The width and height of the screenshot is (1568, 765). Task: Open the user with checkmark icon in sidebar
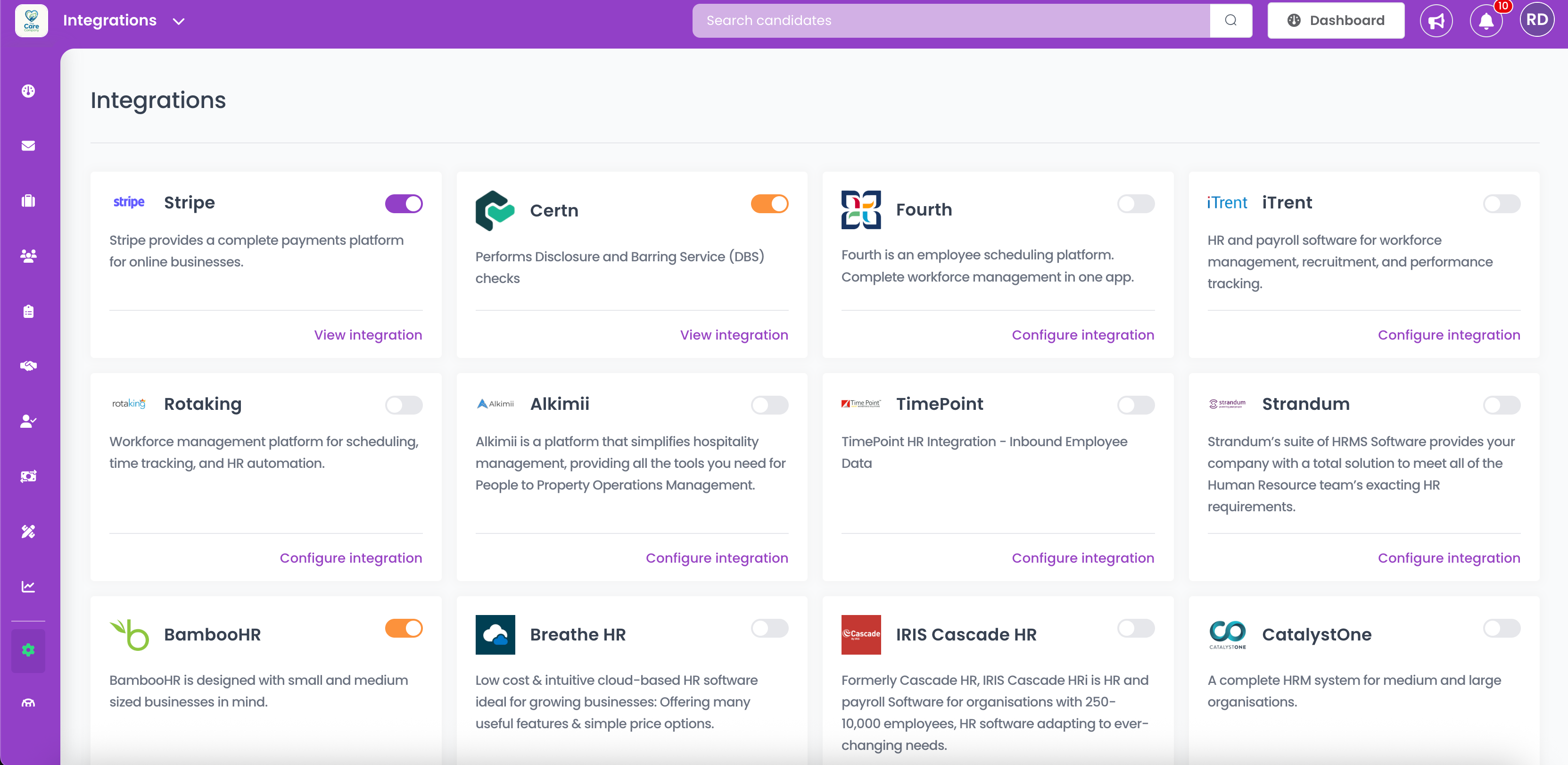coord(28,421)
